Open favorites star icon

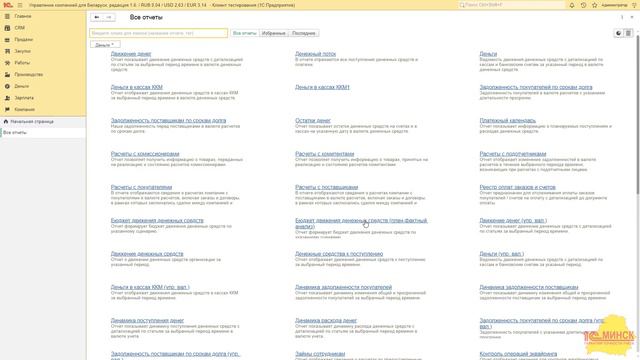point(594,5)
